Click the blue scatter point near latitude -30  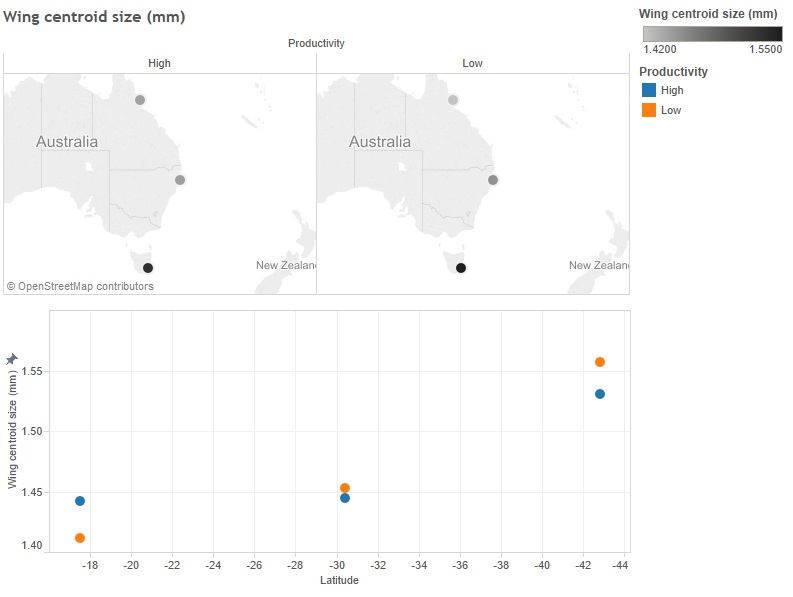pyautogui.click(x=345, y=498)
